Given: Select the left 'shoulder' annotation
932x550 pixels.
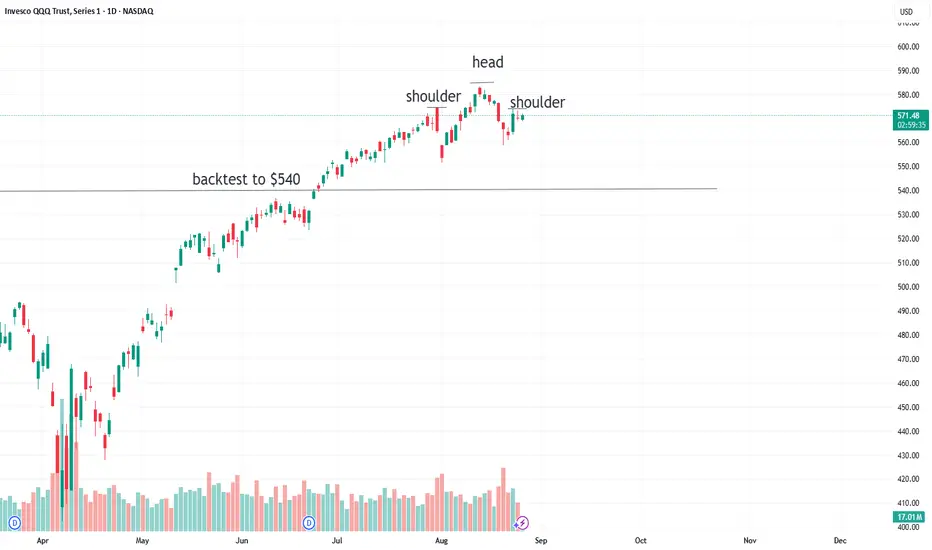Looking at the screenshot, I should (433, 96).
